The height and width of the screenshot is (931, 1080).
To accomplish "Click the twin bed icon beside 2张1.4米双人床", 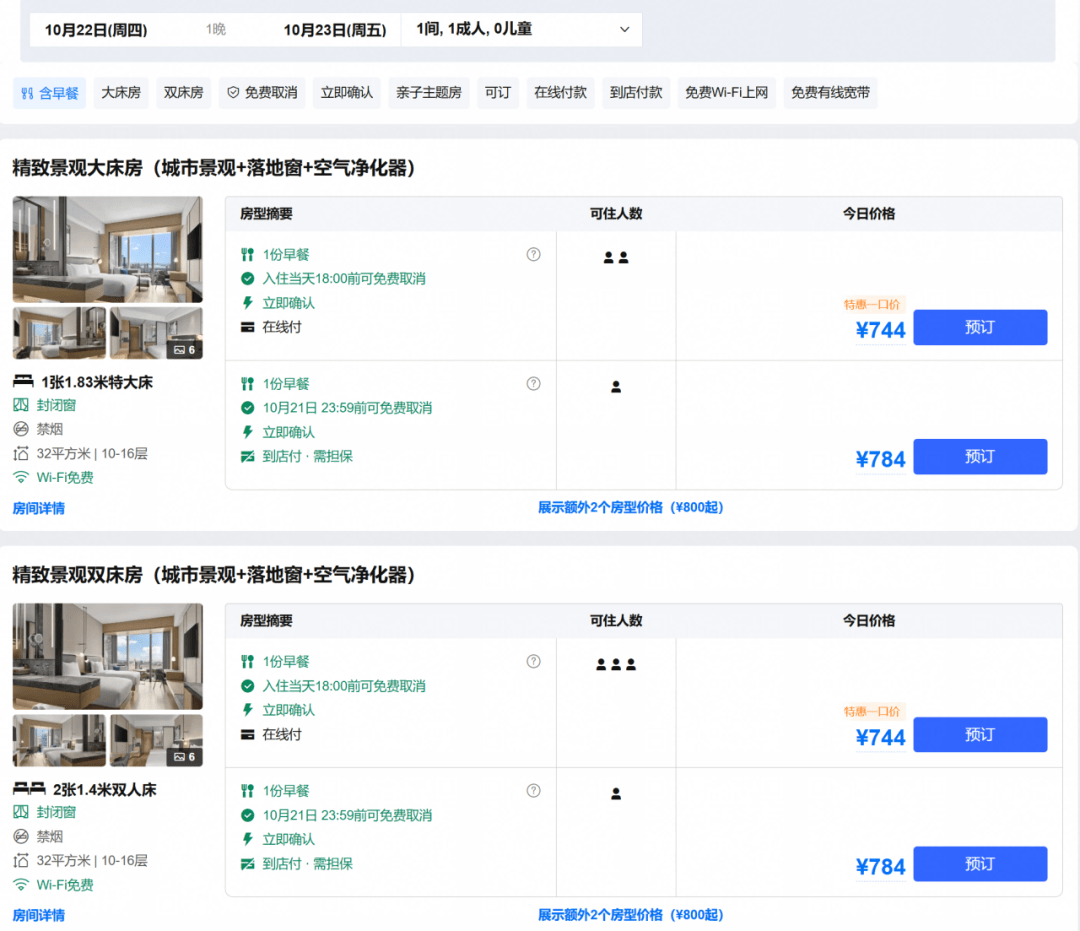I will [30, 788].
